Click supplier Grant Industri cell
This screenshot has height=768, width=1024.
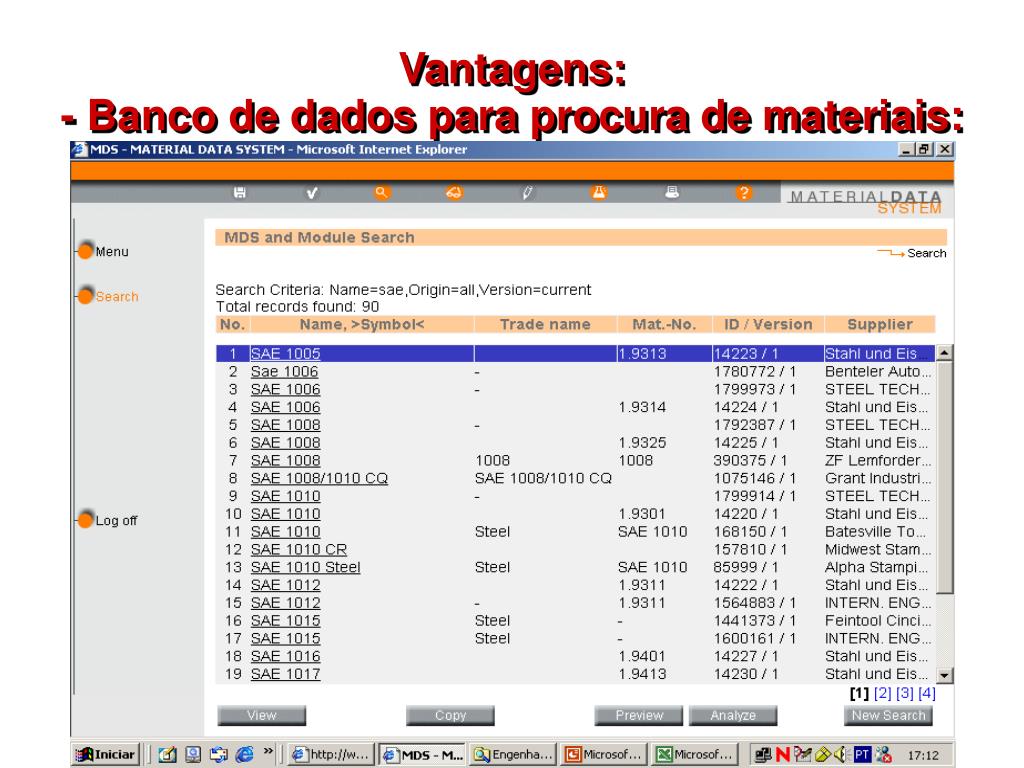coord(878,478)
